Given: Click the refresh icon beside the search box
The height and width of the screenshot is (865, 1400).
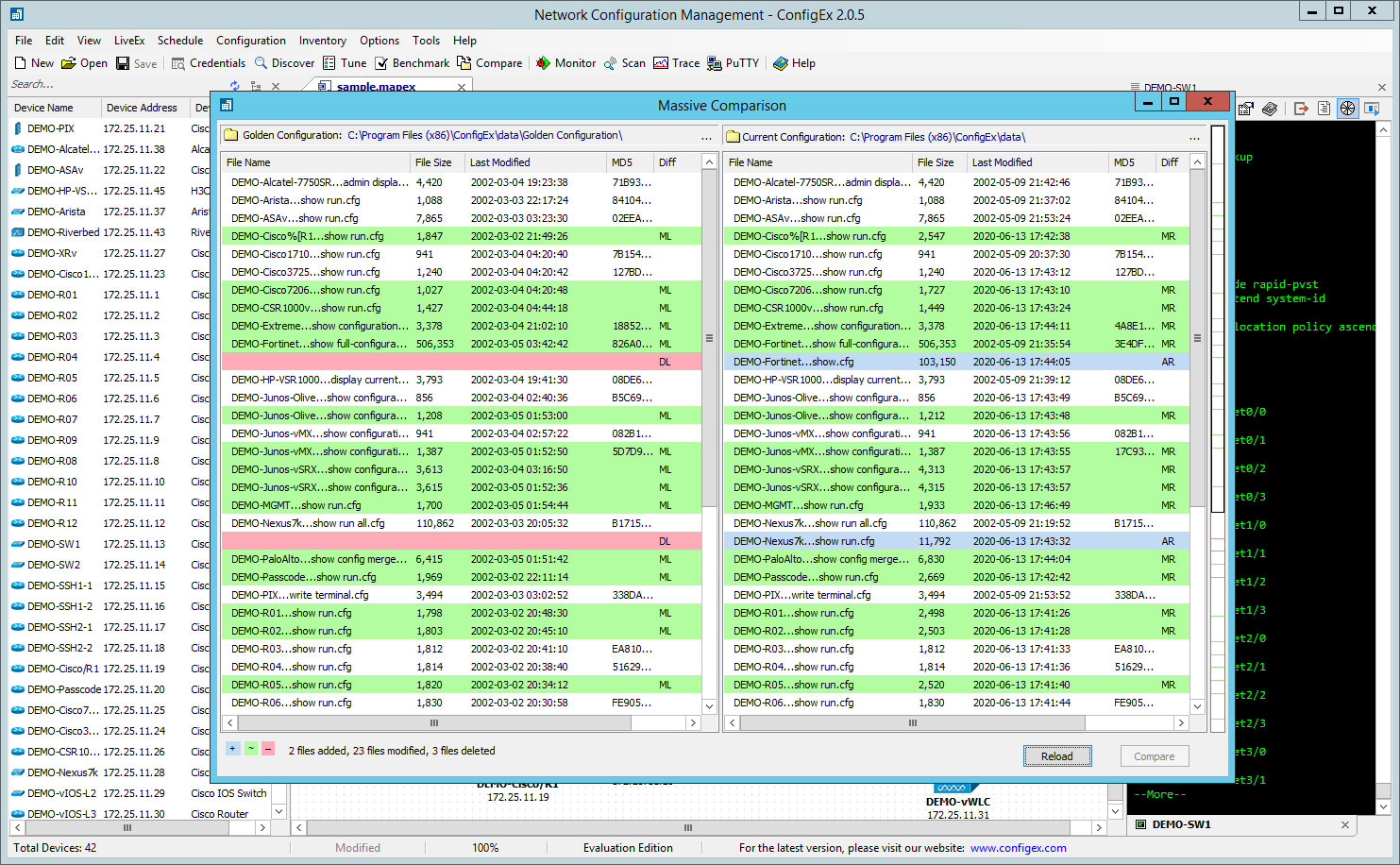Looking at the screenshot, I should [x=234, y=86].
